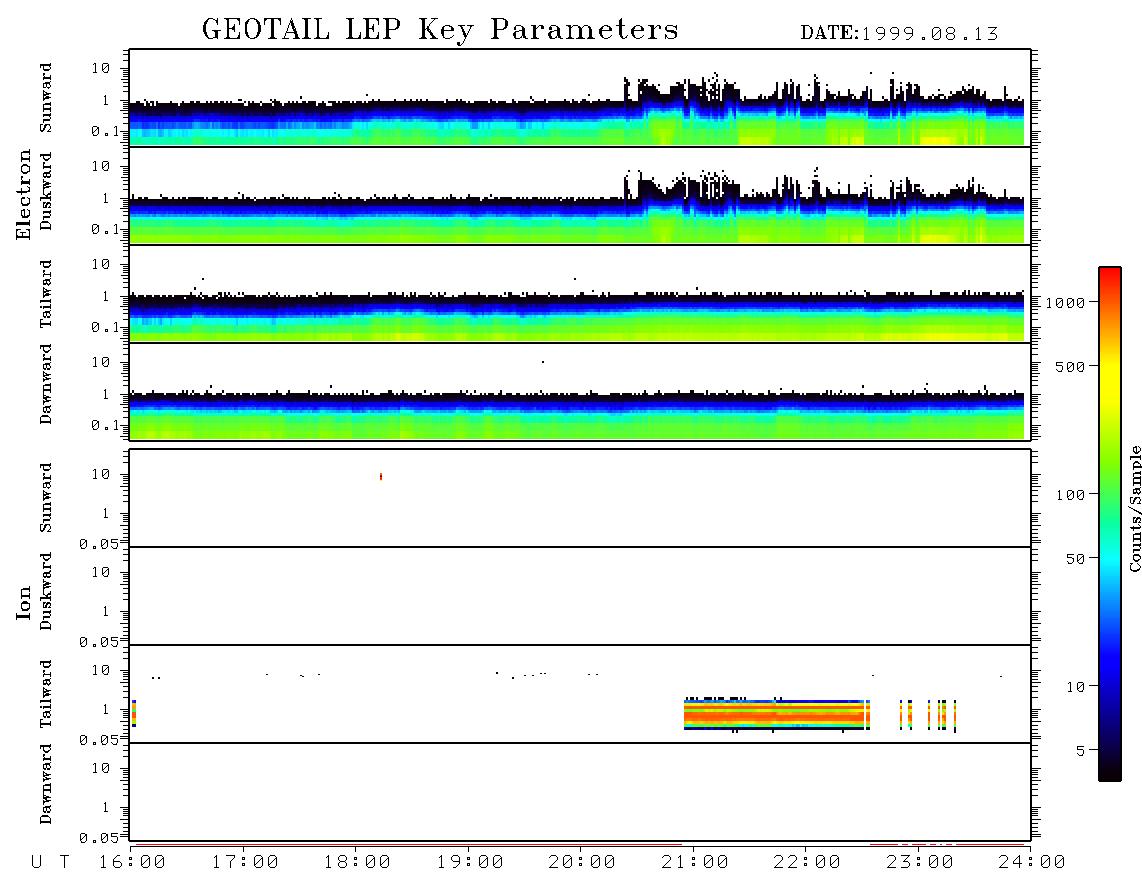Click the 18:00 time tick label
Viewport: 1142px width, 880px height.
tap(357, 863)
